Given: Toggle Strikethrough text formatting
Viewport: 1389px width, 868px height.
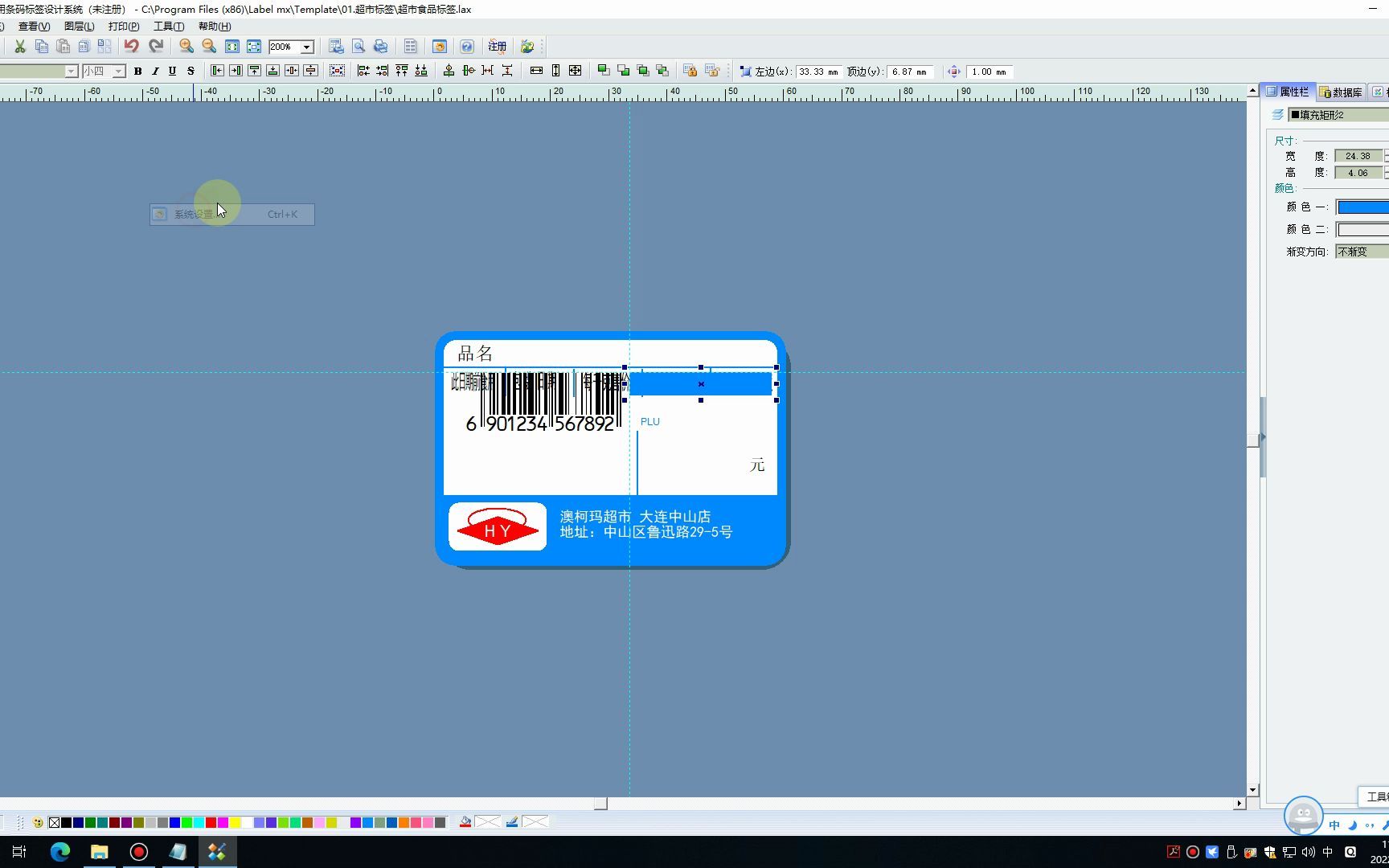Looking at the screenshot, I should coord(191,71).
